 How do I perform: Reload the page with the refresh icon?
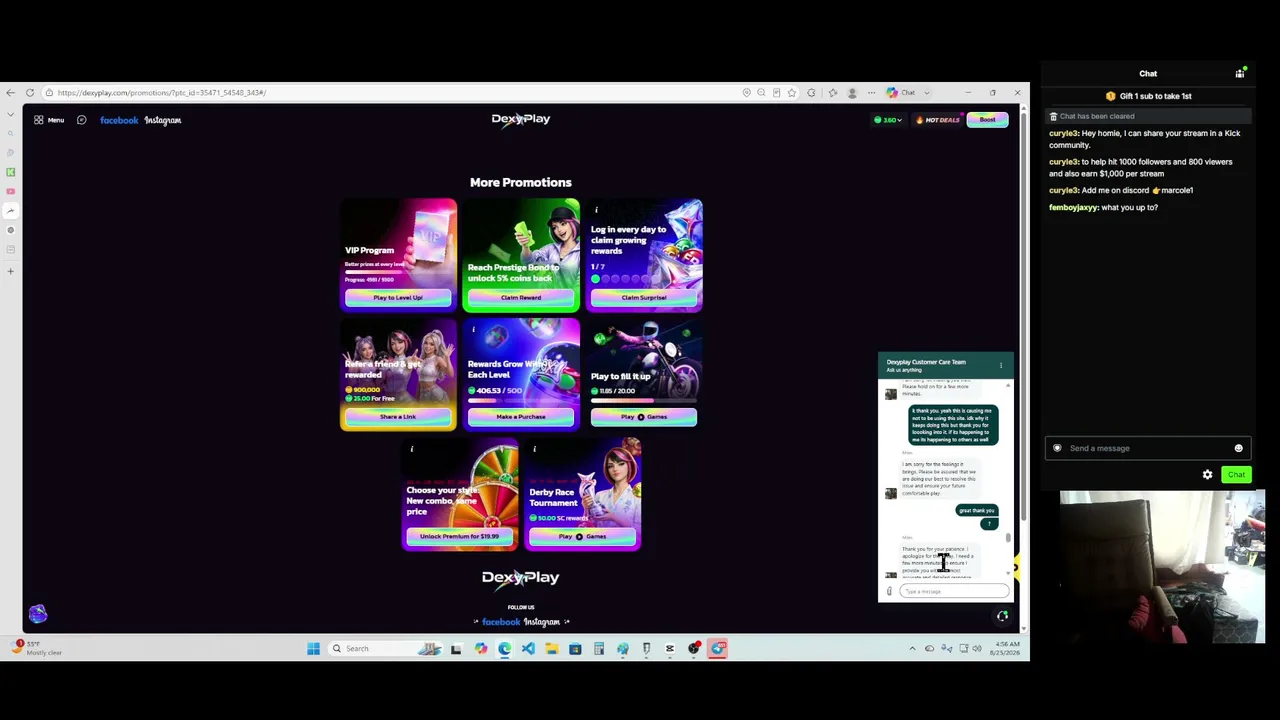click(x=30, y=93)
